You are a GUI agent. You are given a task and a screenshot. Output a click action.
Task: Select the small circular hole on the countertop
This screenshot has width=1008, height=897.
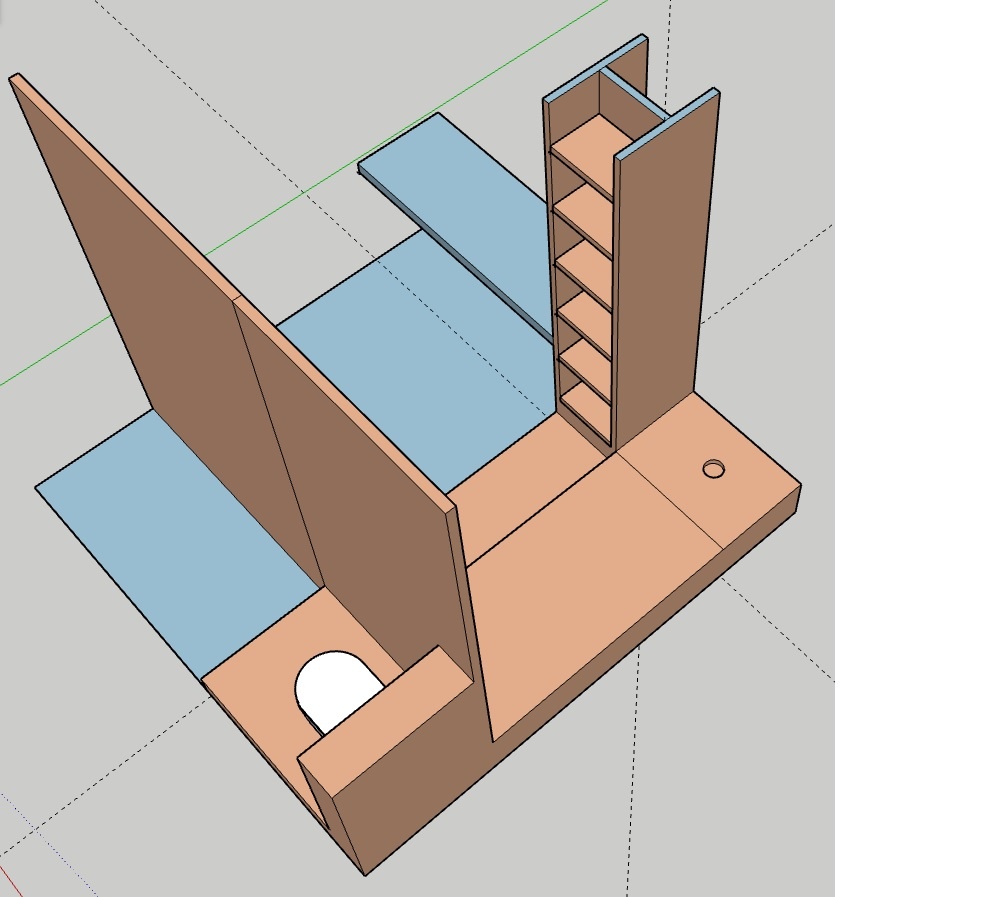(x=713, y=469)
